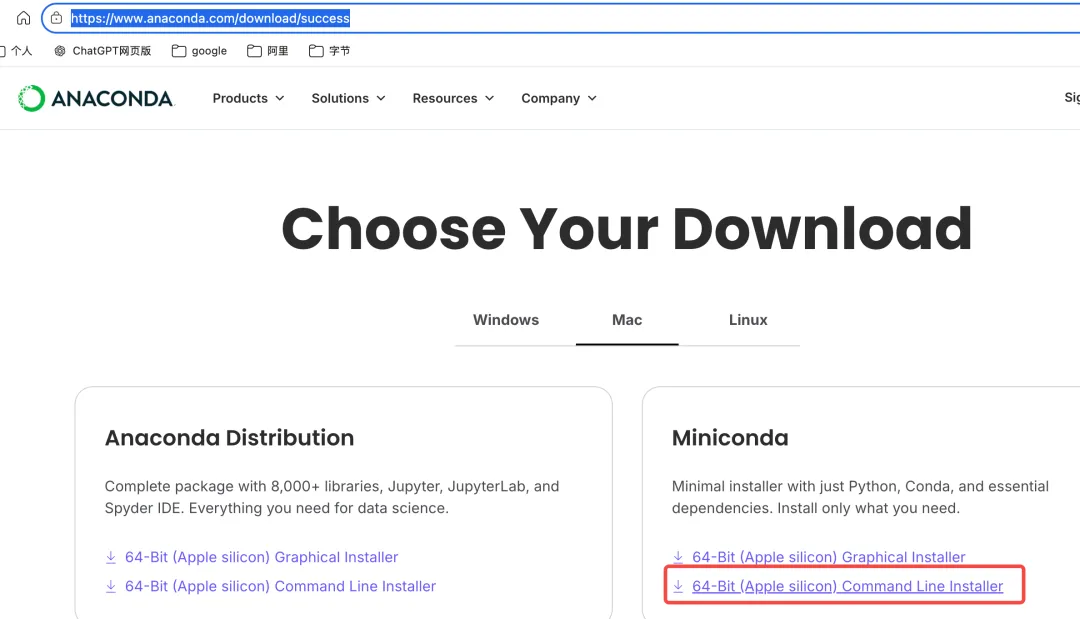Open the 阿里 bookmarks folder
Image resolution: width=1080 pixels, height=619 pixels.
click(x=268, y=51)
